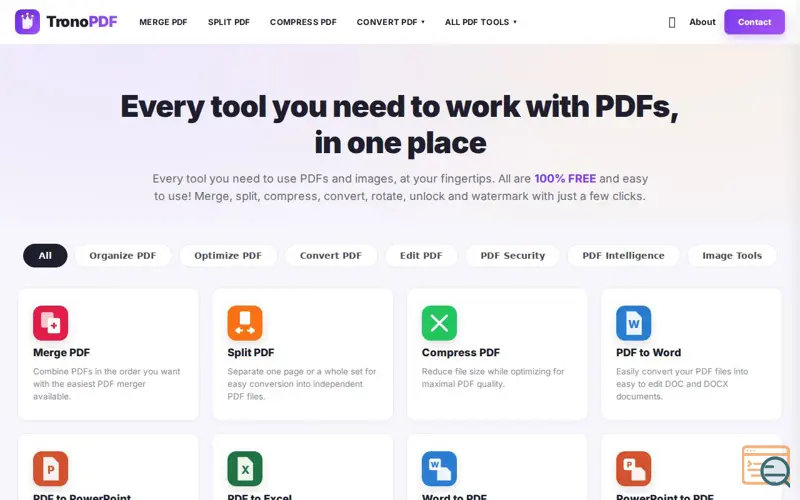Click the Merge PDF card description text
This screenshot has width=800, height=500.
click(107, 384)
